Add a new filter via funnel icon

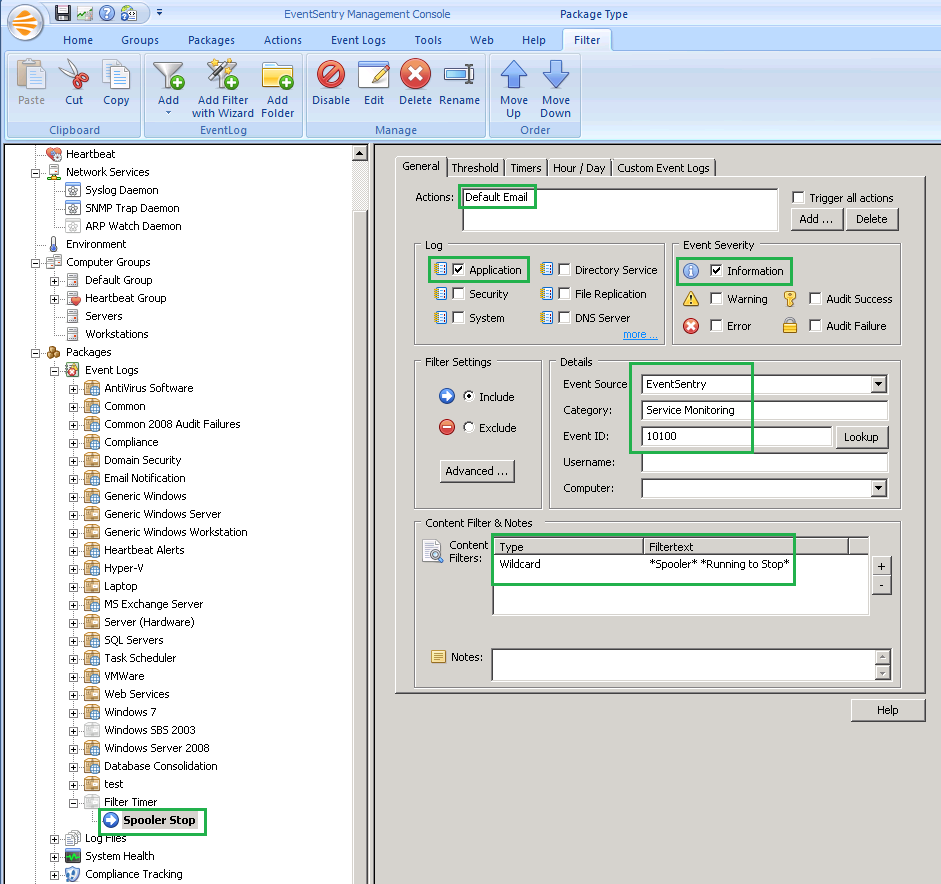168,87
